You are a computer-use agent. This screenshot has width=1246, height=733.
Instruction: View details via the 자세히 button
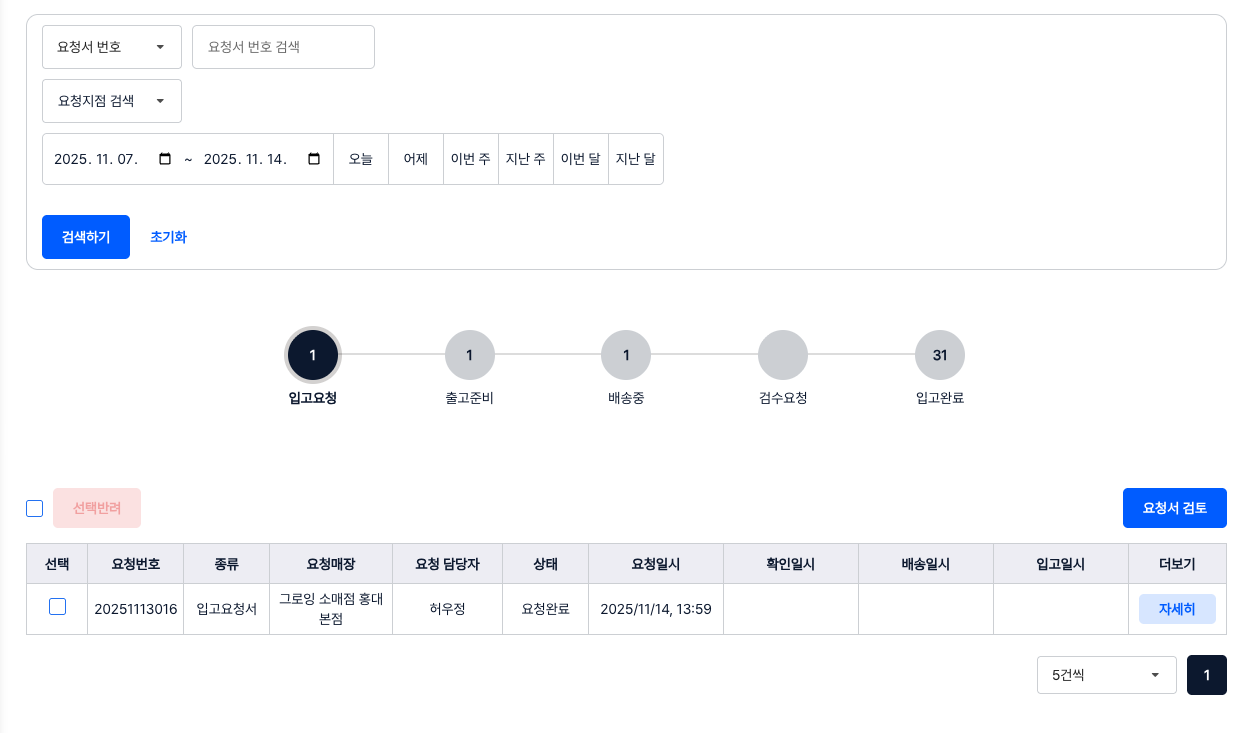tap(1177, 609)
